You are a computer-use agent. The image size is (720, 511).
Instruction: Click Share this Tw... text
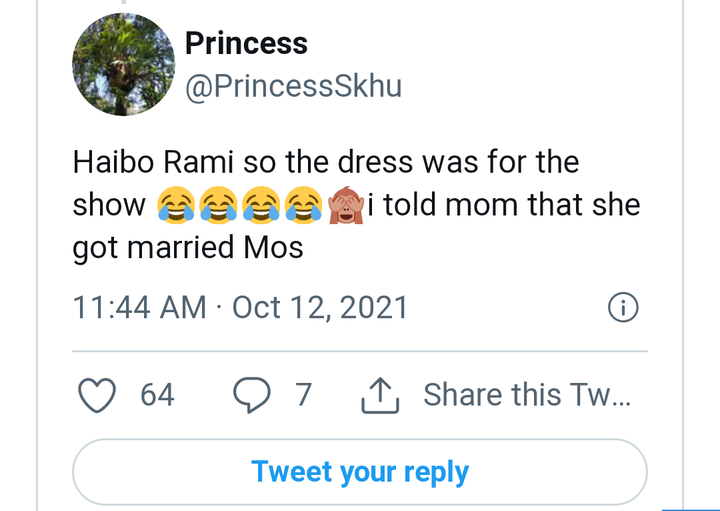pyautogui.click(x=527, y=395)
